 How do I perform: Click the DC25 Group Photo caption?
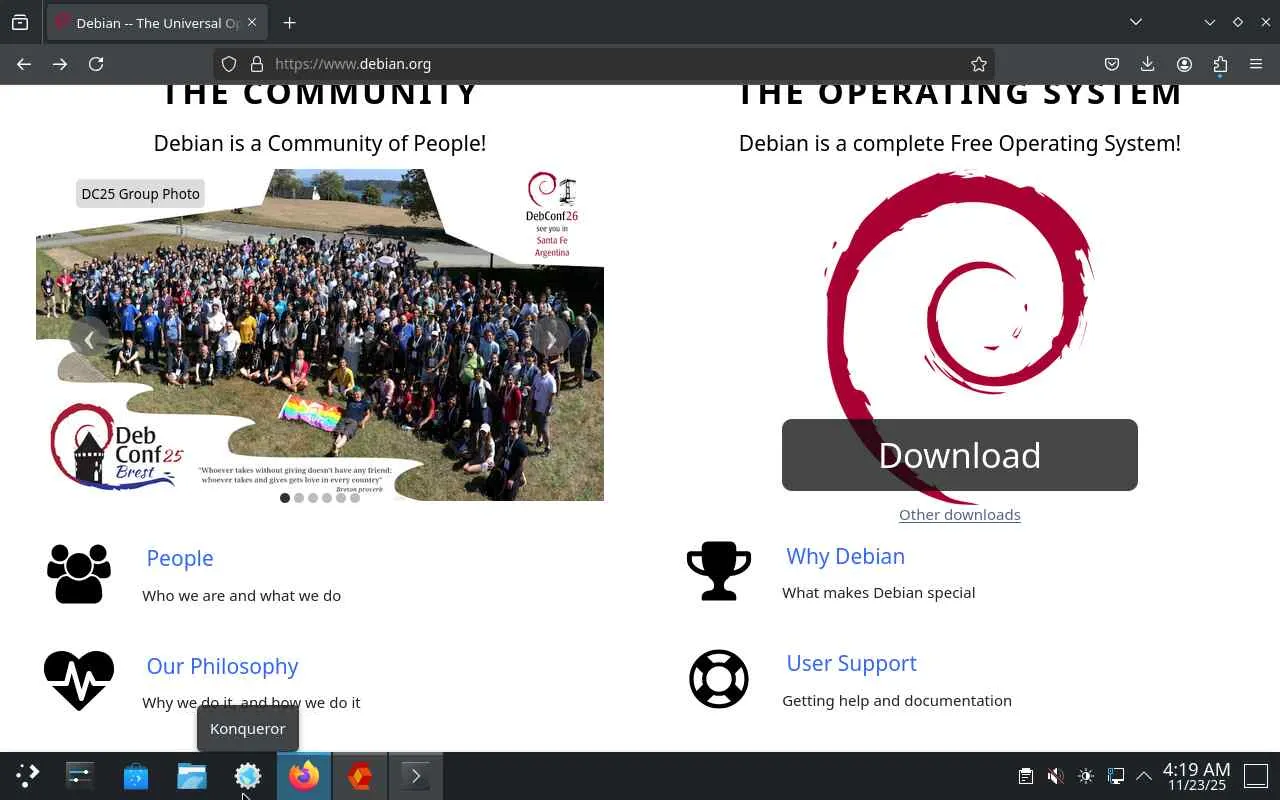(140, 194)
